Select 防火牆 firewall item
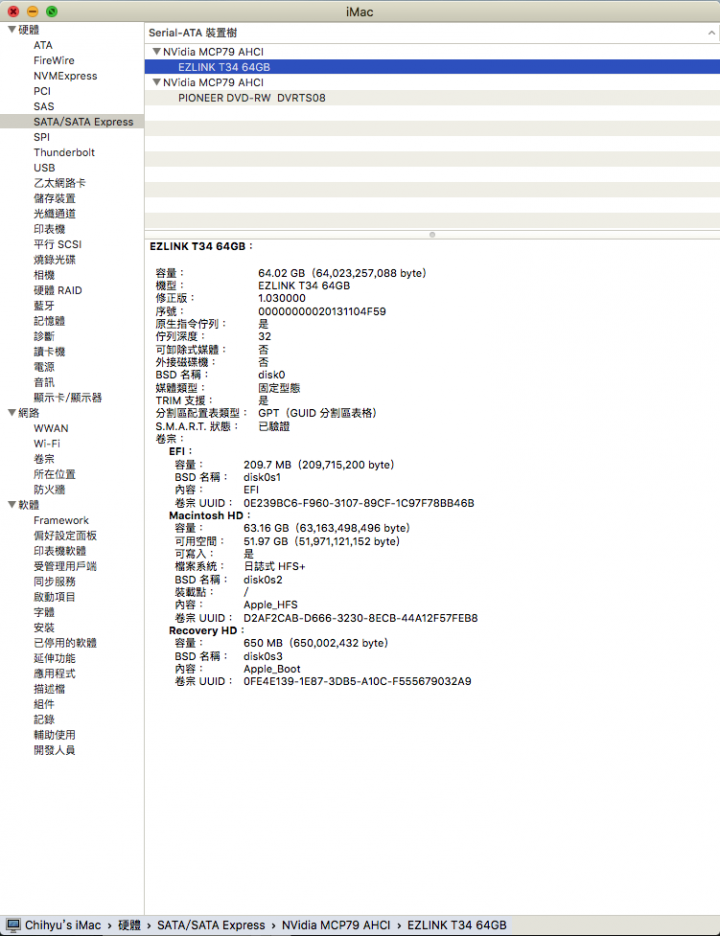720x936 pixels. tap(50, 489)
